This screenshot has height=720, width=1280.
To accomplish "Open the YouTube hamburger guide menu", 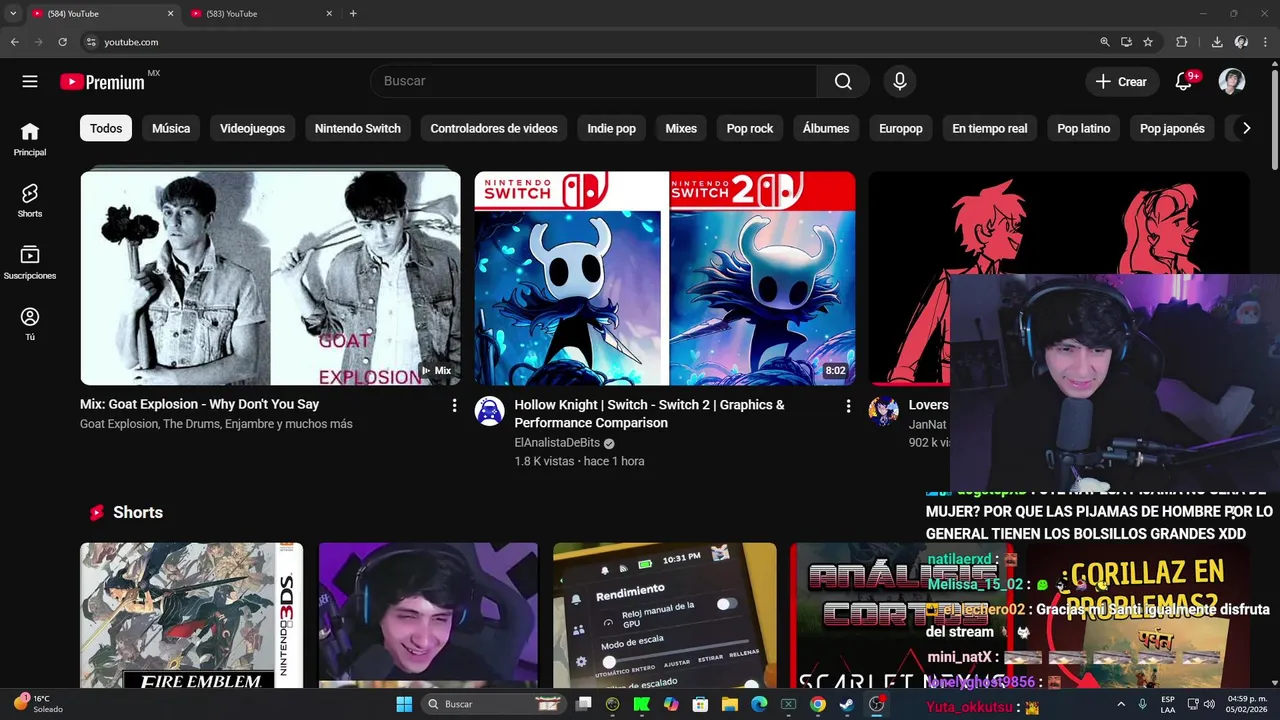I will pos(30,82).
